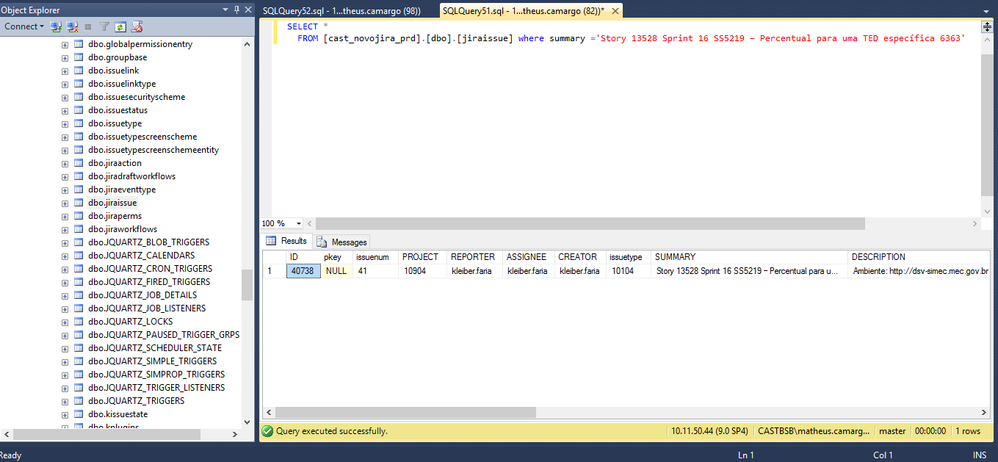Image resolution: width=998 pixels, height=462 pixels.
Task: Click the table icon beside dbo.jiraissue
Action: 79,202
